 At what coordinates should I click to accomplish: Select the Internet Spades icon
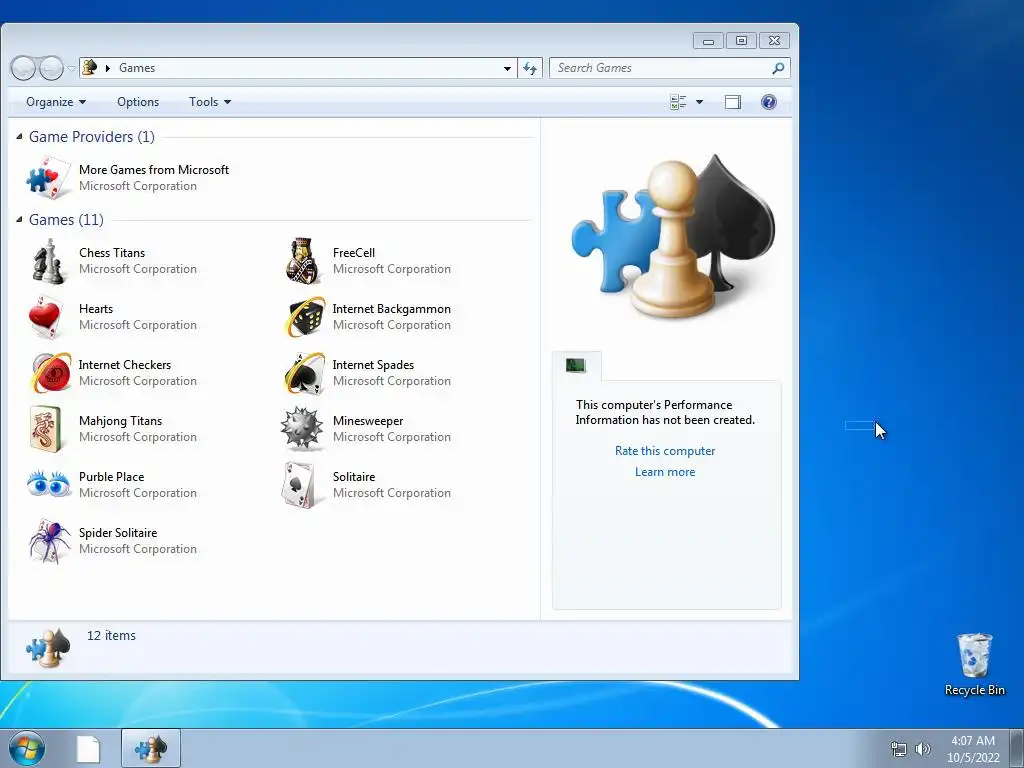305,373
